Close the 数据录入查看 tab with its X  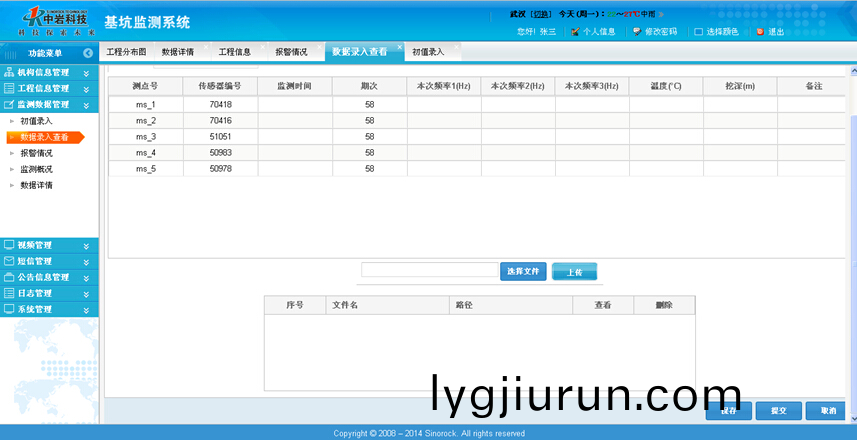(399, 47)
